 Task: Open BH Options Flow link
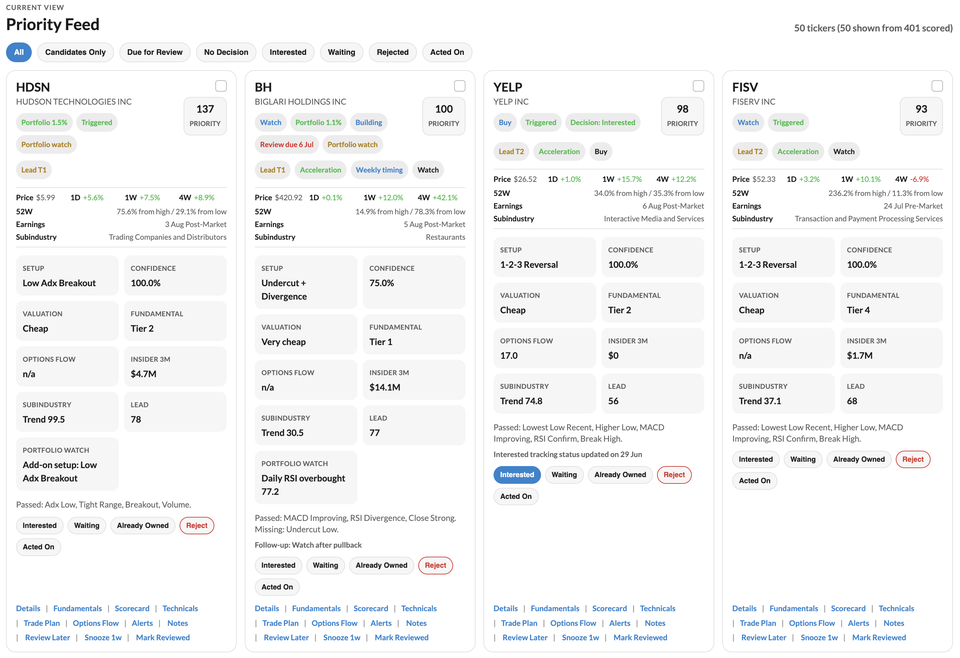334,623
